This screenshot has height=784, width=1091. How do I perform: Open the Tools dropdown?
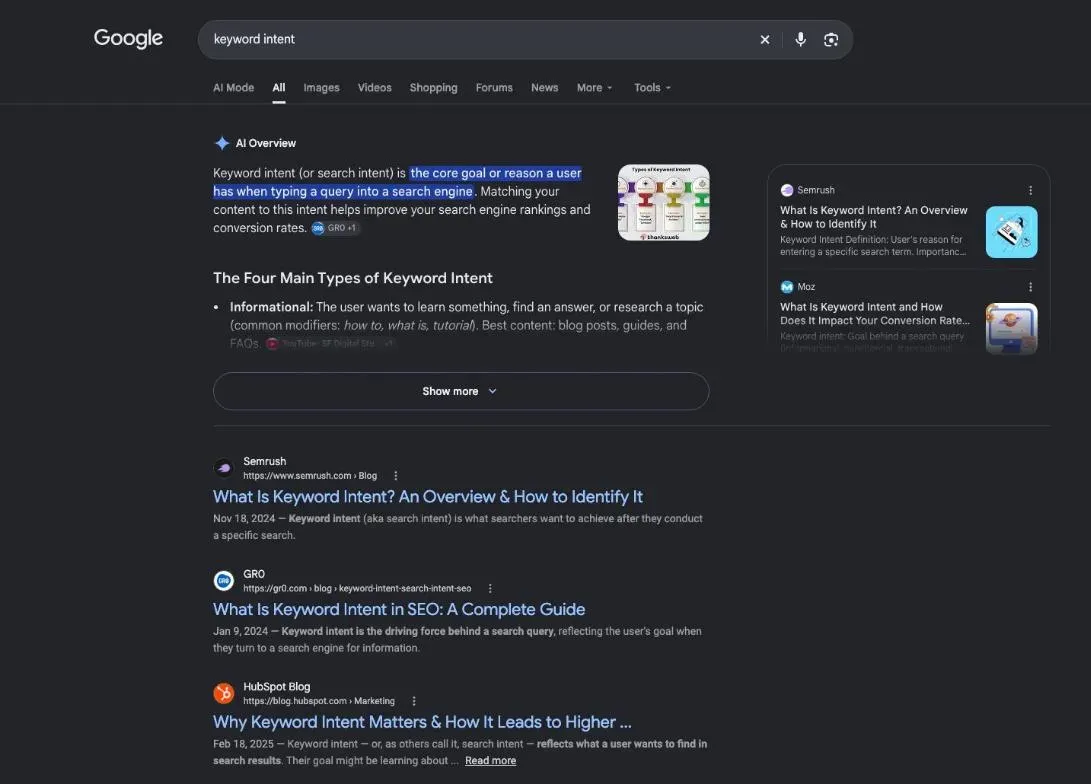(652, 88)
